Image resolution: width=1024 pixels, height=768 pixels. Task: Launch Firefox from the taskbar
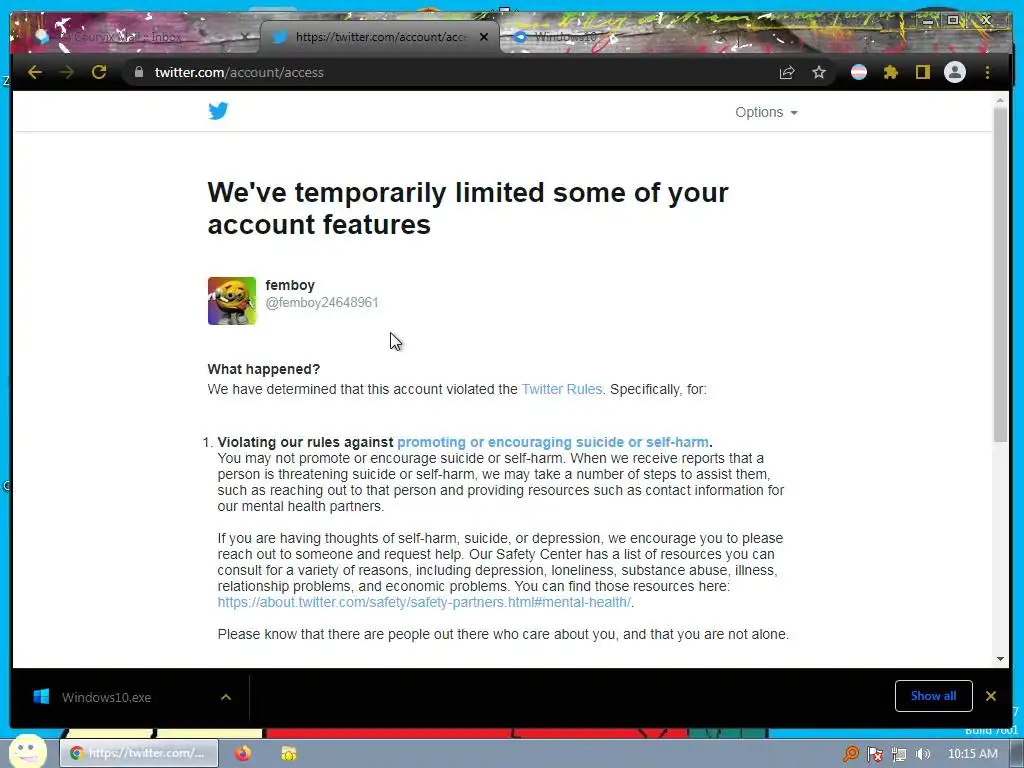pyautogui.click(x=244, y=754)
